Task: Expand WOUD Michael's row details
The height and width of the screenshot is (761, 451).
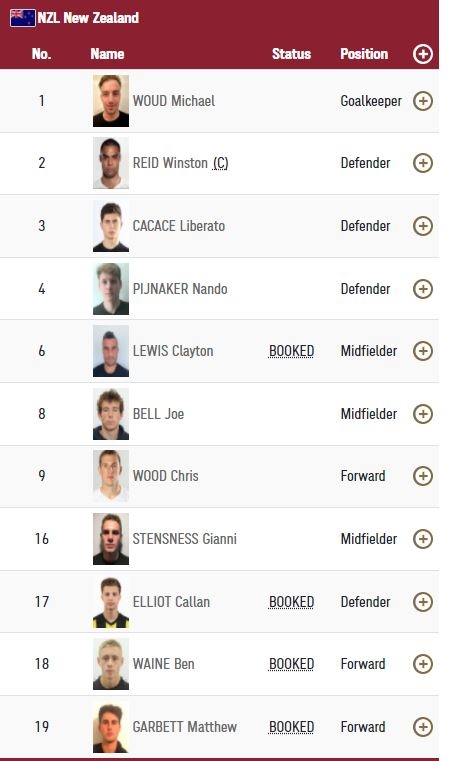Action: pyautogui.click(x=422, y=101)
